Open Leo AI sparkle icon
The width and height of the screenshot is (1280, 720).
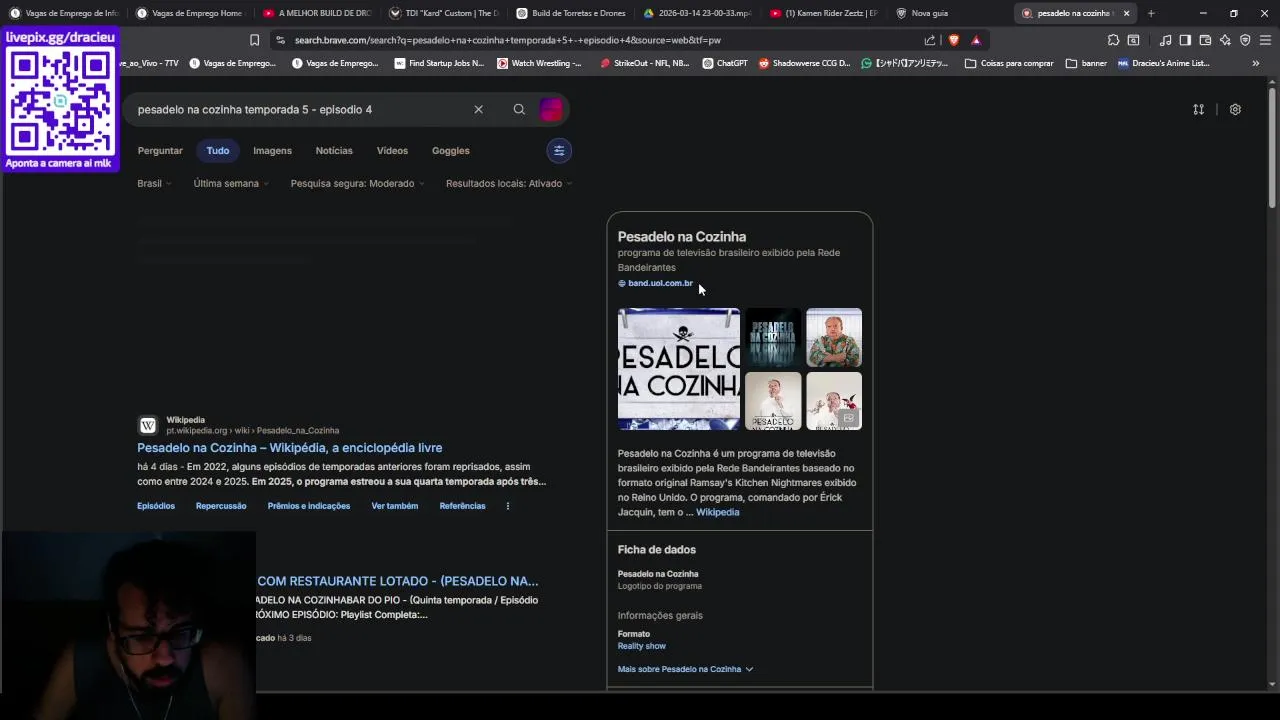(x=1225, y=40)
